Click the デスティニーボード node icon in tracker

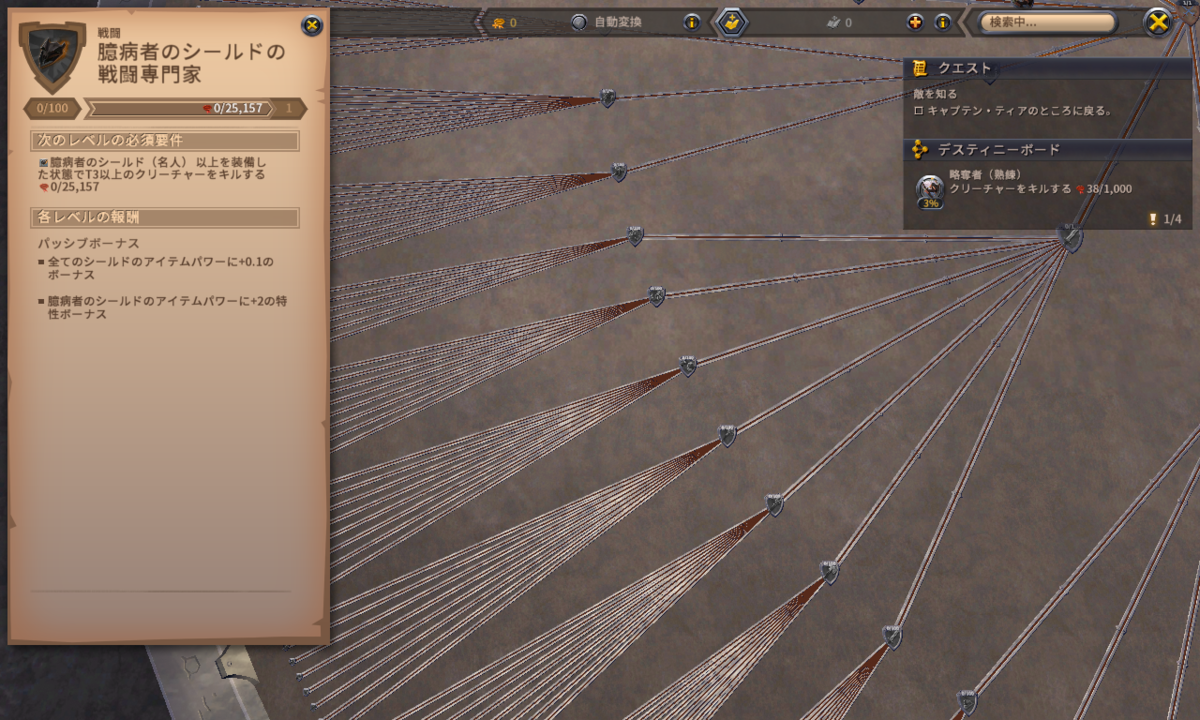[x=920, y=149]
